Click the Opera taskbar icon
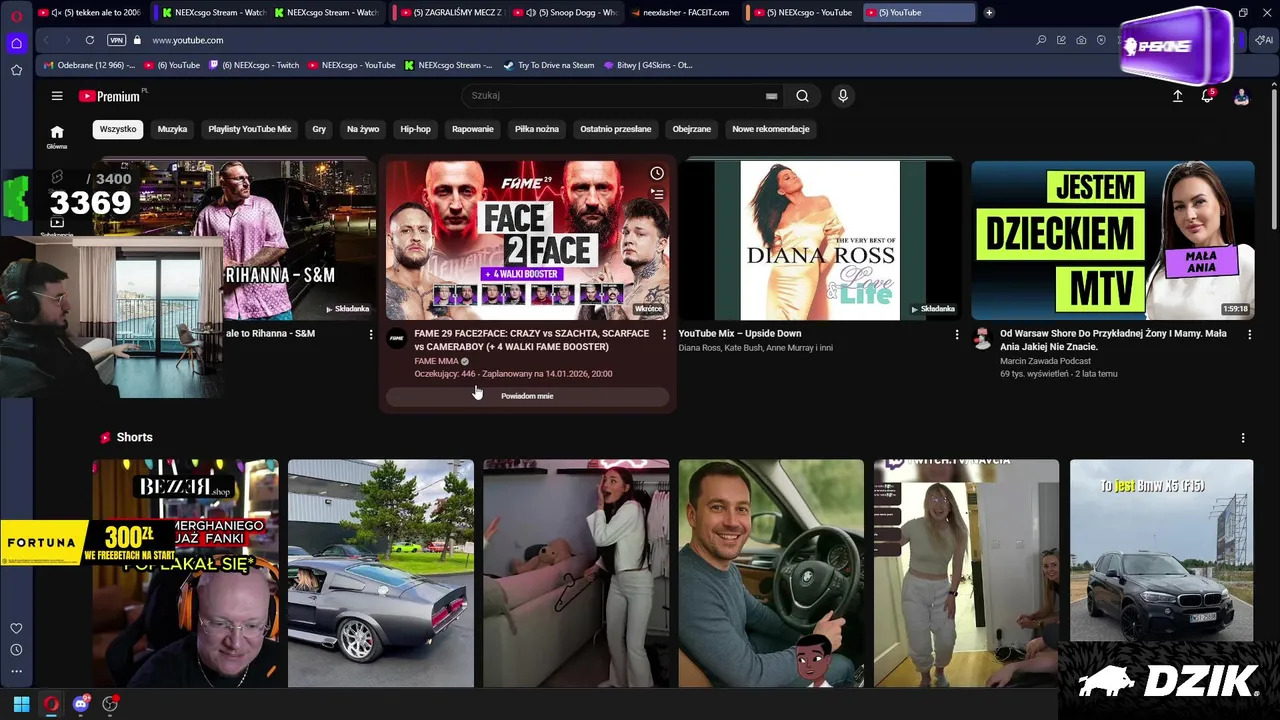The height and width of the screenshot is (720, 1280). 51,704
